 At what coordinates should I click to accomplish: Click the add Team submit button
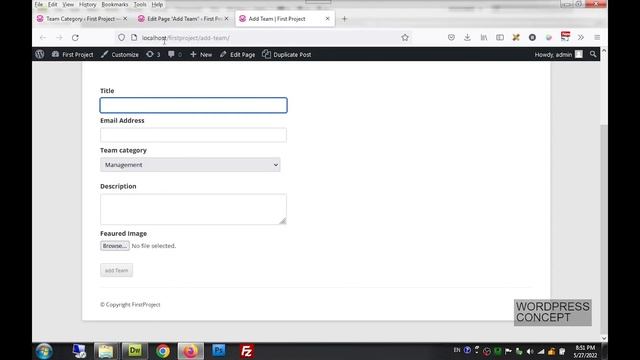(116, 270)
